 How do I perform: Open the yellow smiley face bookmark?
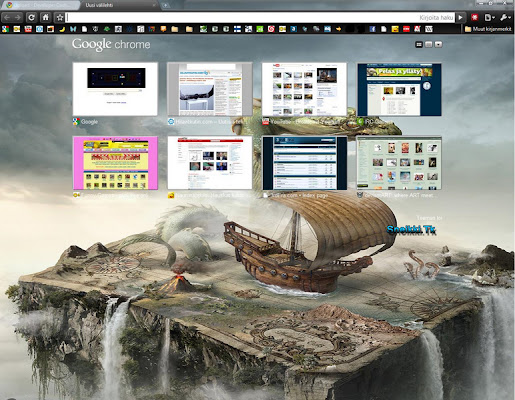395,29
